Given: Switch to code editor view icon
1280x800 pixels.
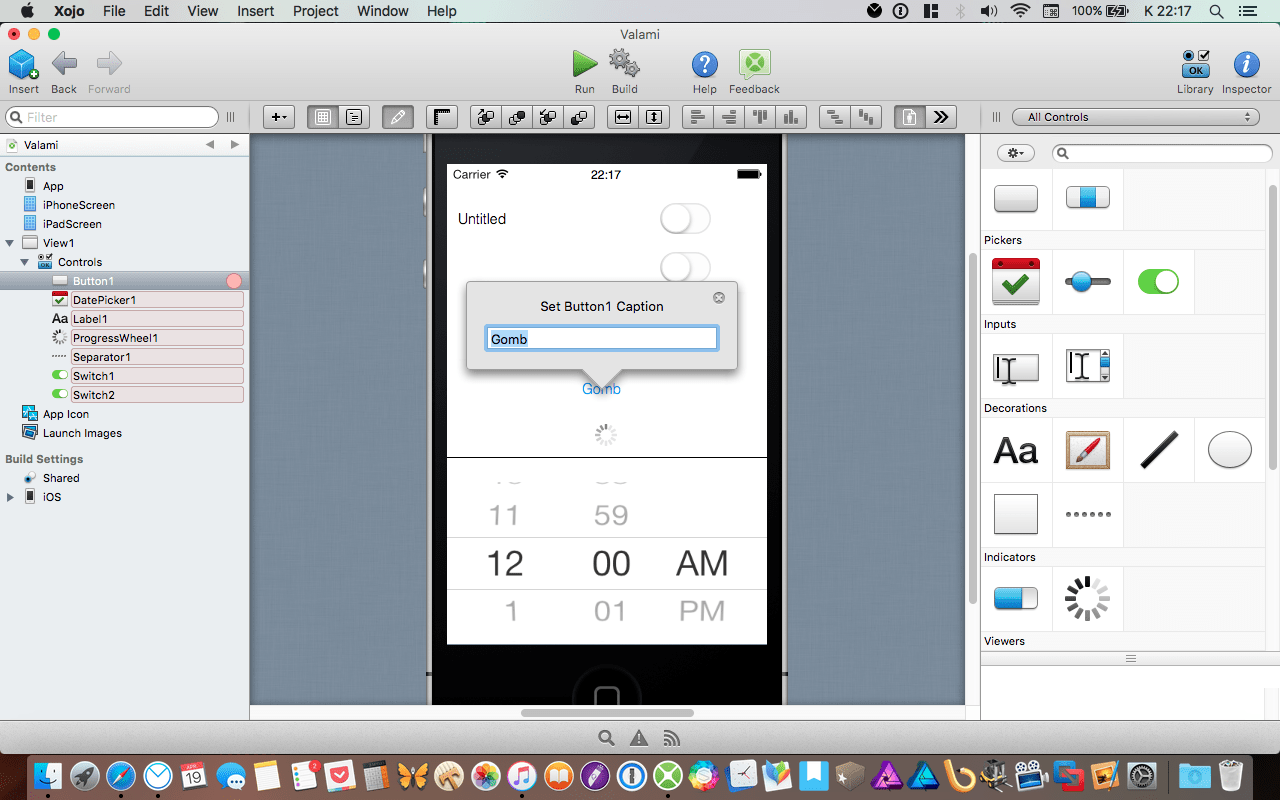Looking at the screenshot, I should [x=354, y=117].
